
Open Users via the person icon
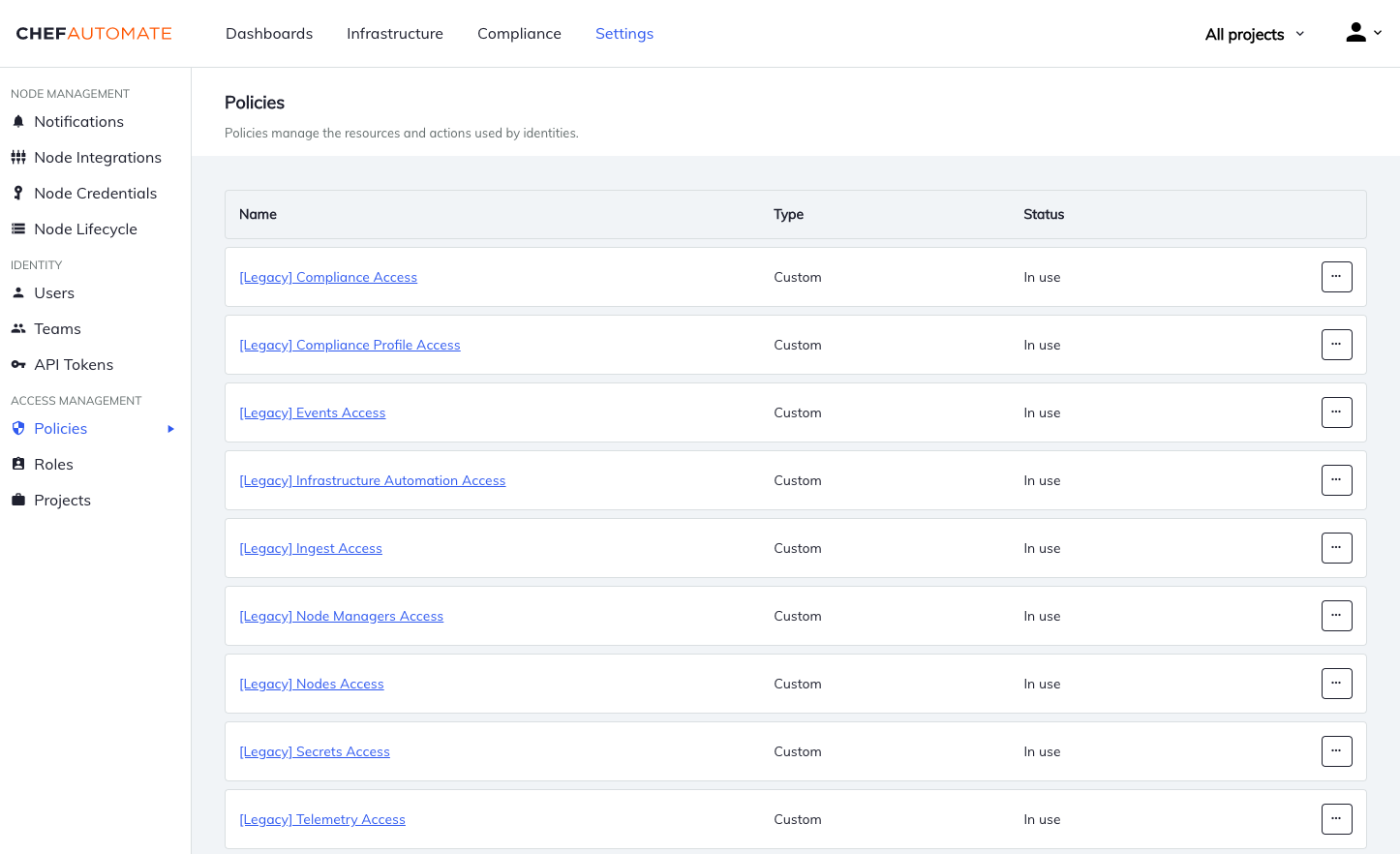click(18, 292)
